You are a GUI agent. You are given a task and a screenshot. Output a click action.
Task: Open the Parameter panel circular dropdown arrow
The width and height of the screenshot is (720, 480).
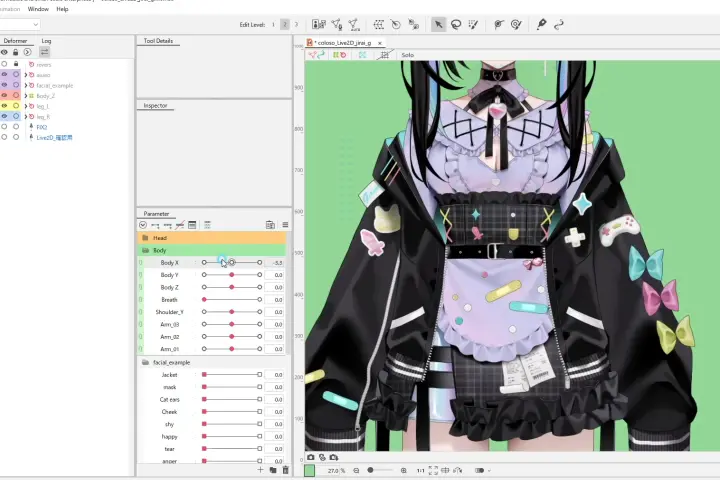pos(143,225)
